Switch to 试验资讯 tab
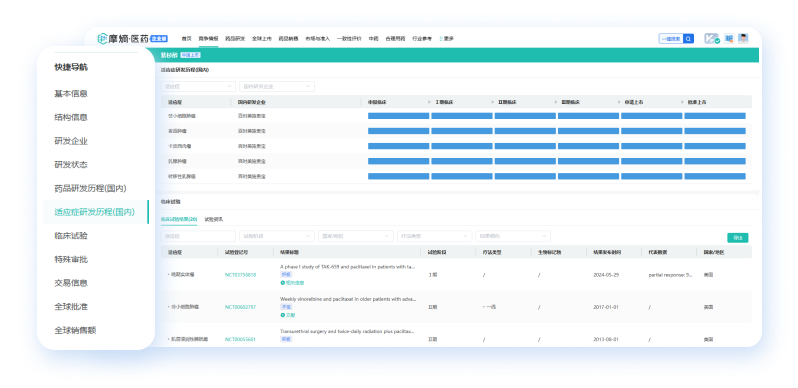The height and width of the screenshot is (388, 798). (214, 219)
